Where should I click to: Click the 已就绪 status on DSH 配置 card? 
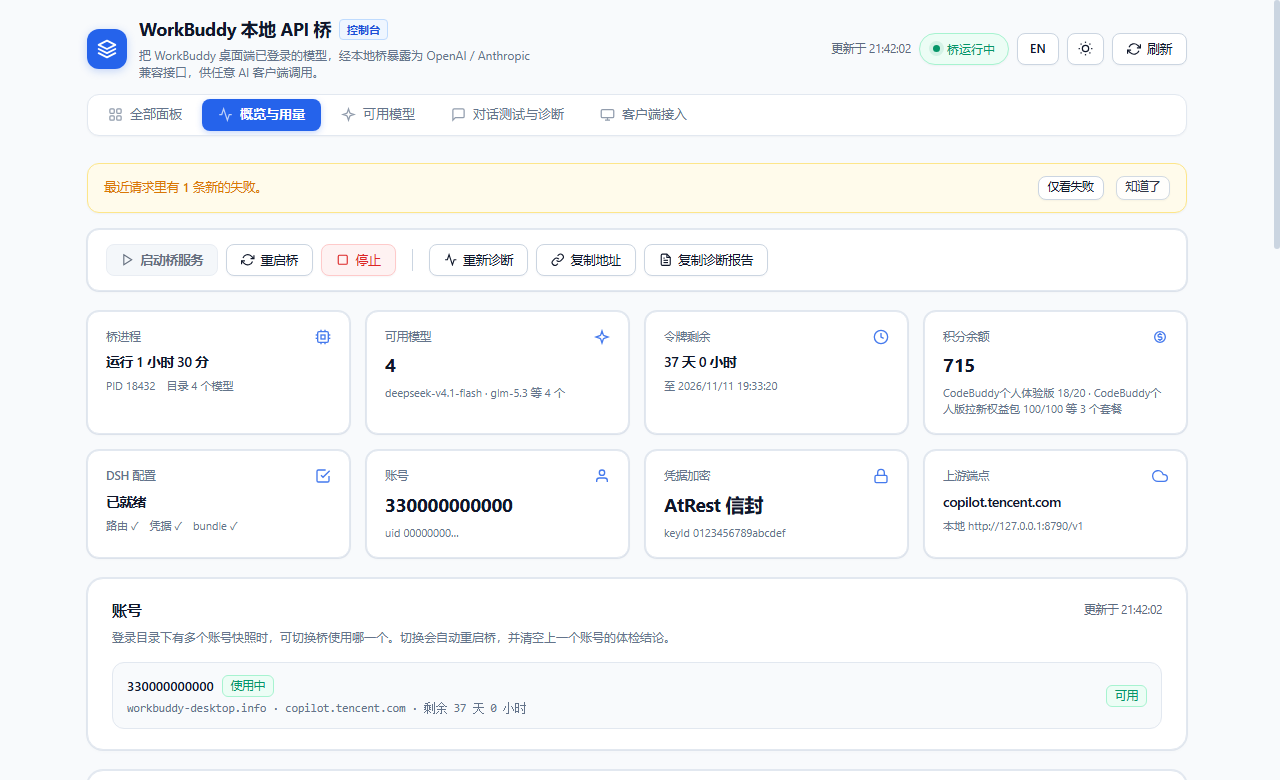127,502
